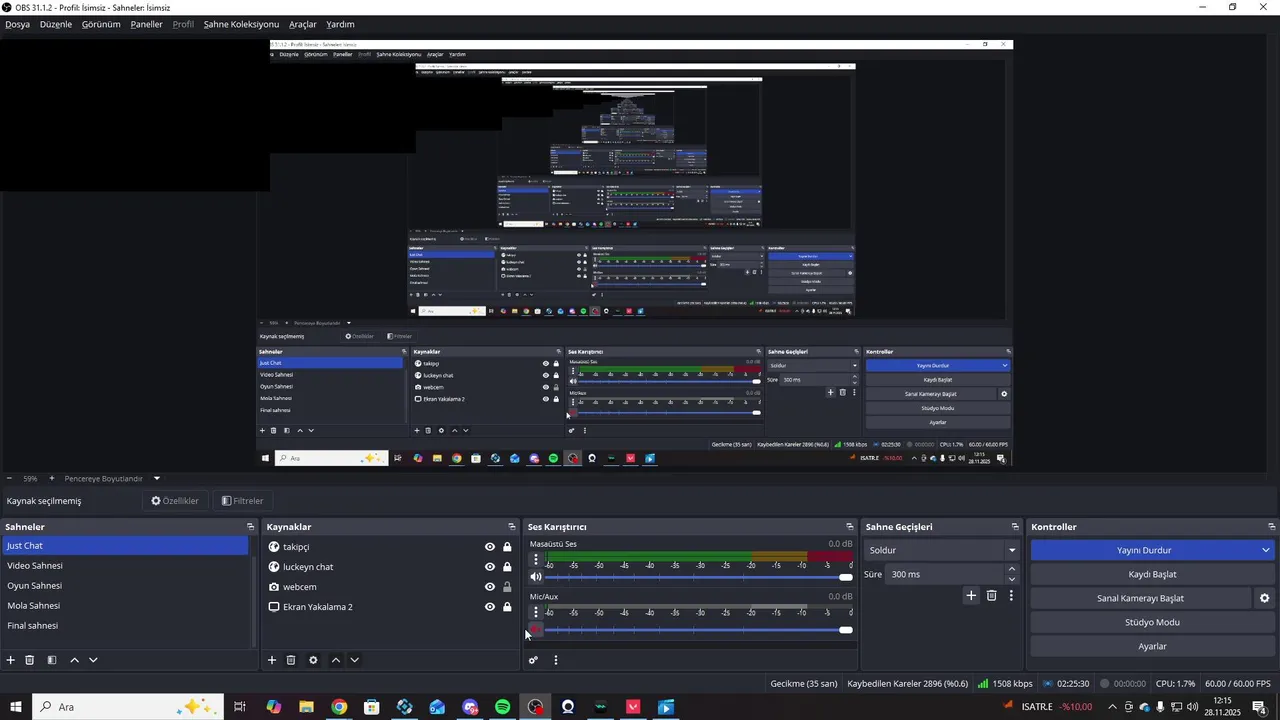Remove the selected source with the Kaynaklar trash icon
Image resolution: width=1280 pixels, height=720 pixels.
tap(291, 660)
